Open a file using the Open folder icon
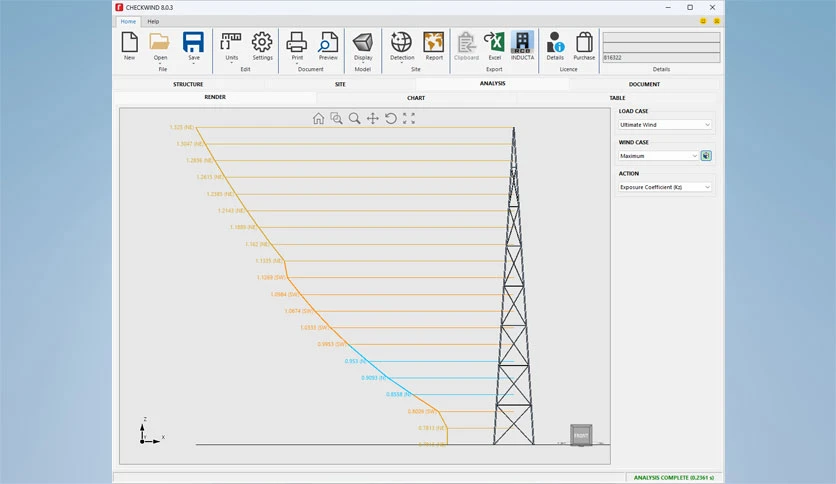Screen dimensions: 836x484 tap(160, 45)
